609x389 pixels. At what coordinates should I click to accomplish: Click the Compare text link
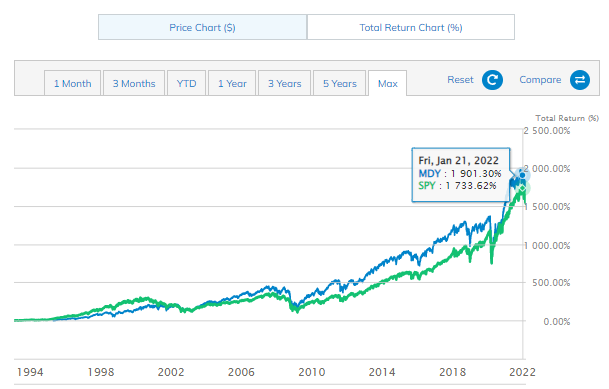pos(540,80)
